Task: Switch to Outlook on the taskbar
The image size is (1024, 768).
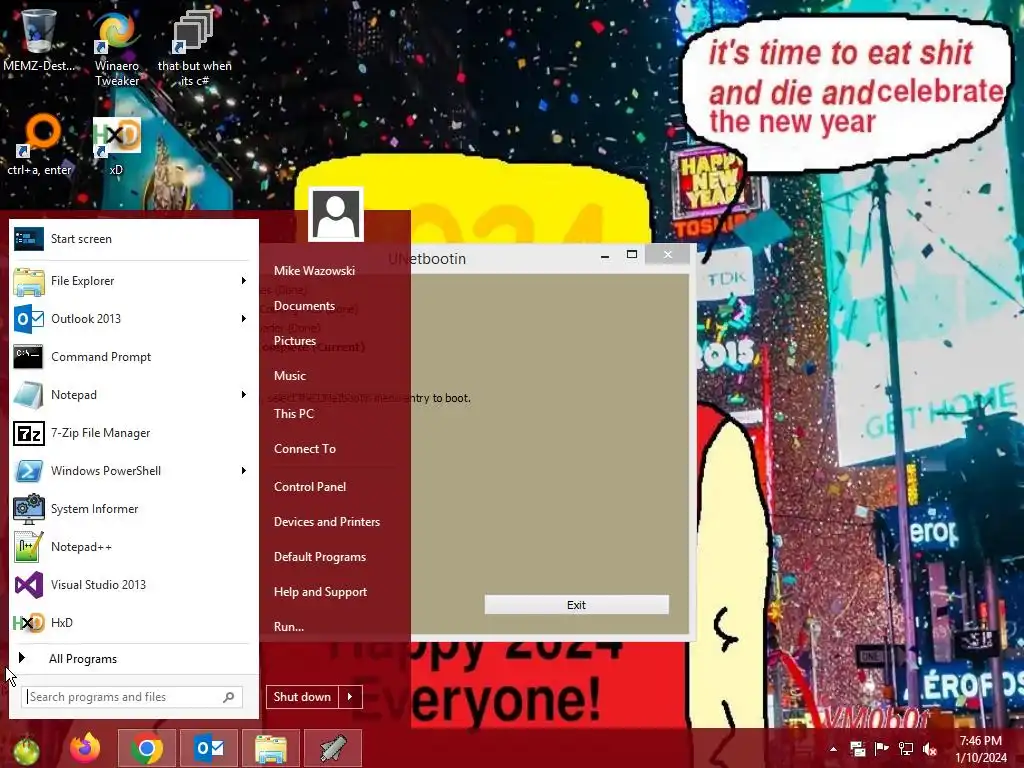Action: point(209,748)
